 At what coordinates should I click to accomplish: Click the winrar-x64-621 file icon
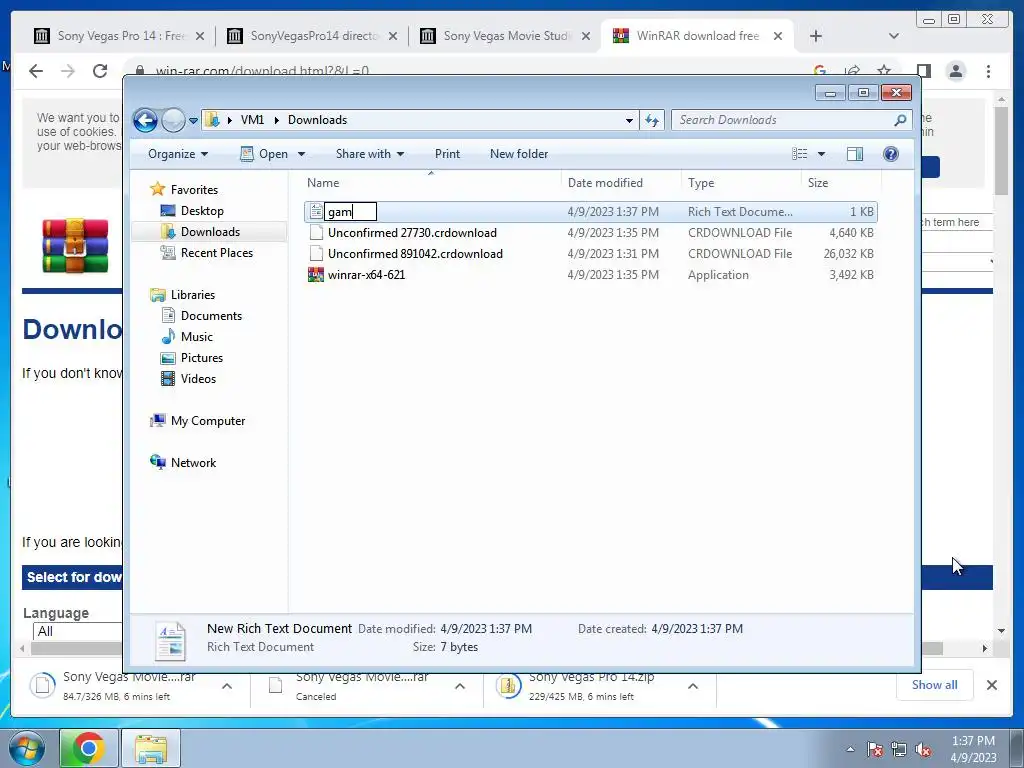[316, 275]
